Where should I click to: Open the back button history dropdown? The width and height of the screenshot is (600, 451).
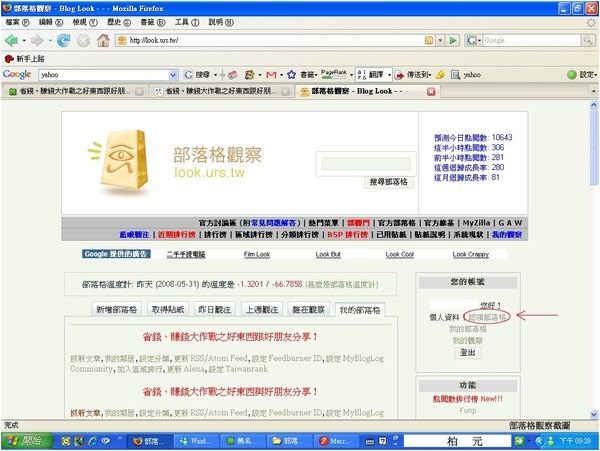pyautogui.click(x=24, y=40)
